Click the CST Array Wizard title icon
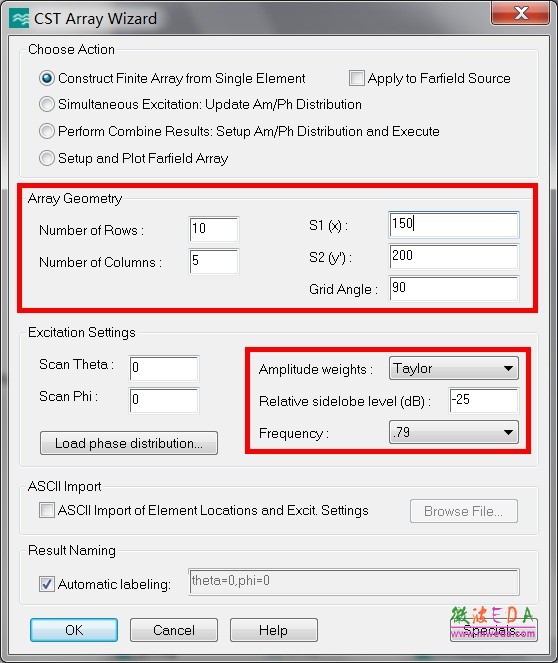Image resolution: width=558 pixels, height=663 pixels. 19,18
